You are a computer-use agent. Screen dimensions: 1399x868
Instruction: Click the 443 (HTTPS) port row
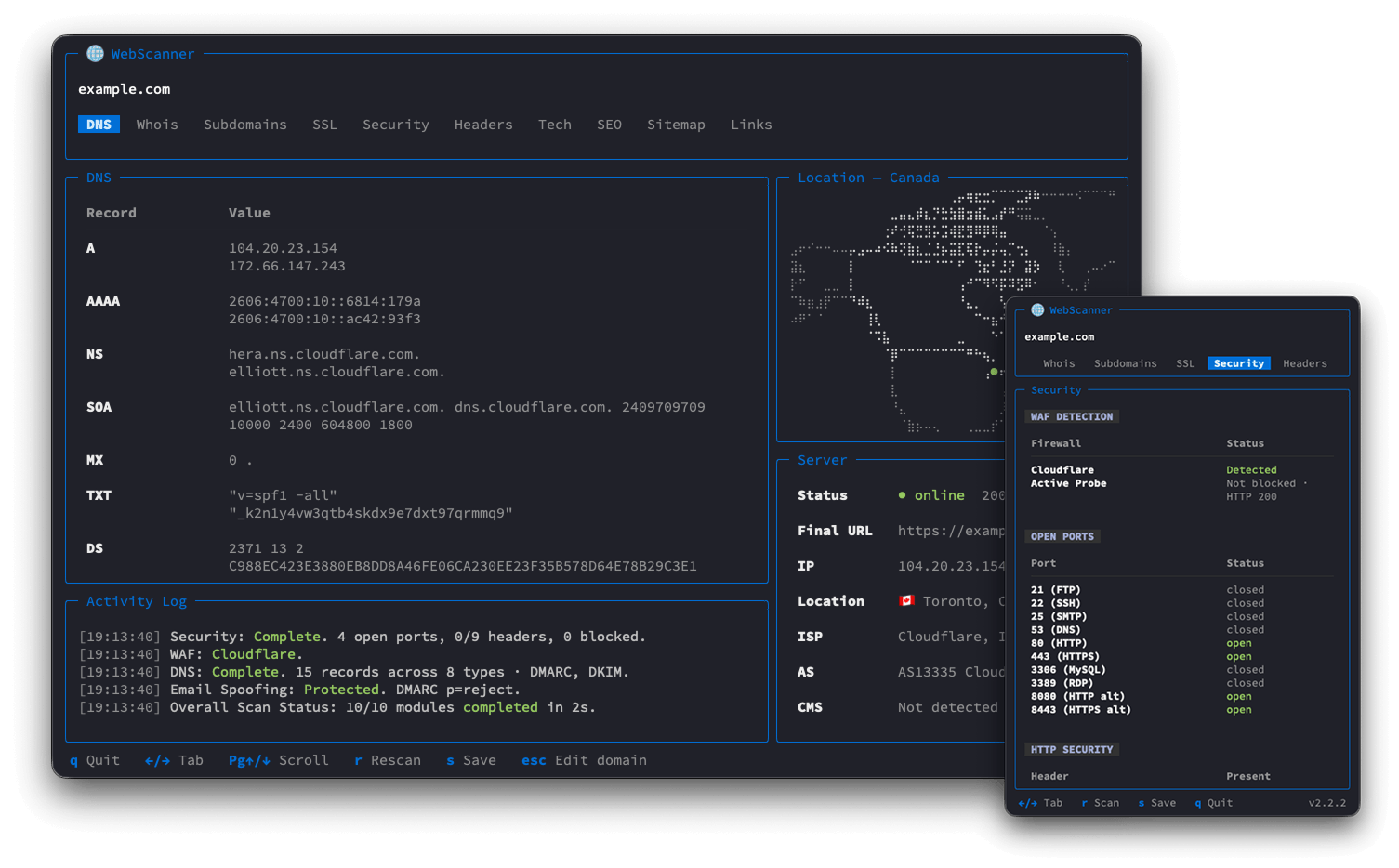click(x=1181, y=656)
